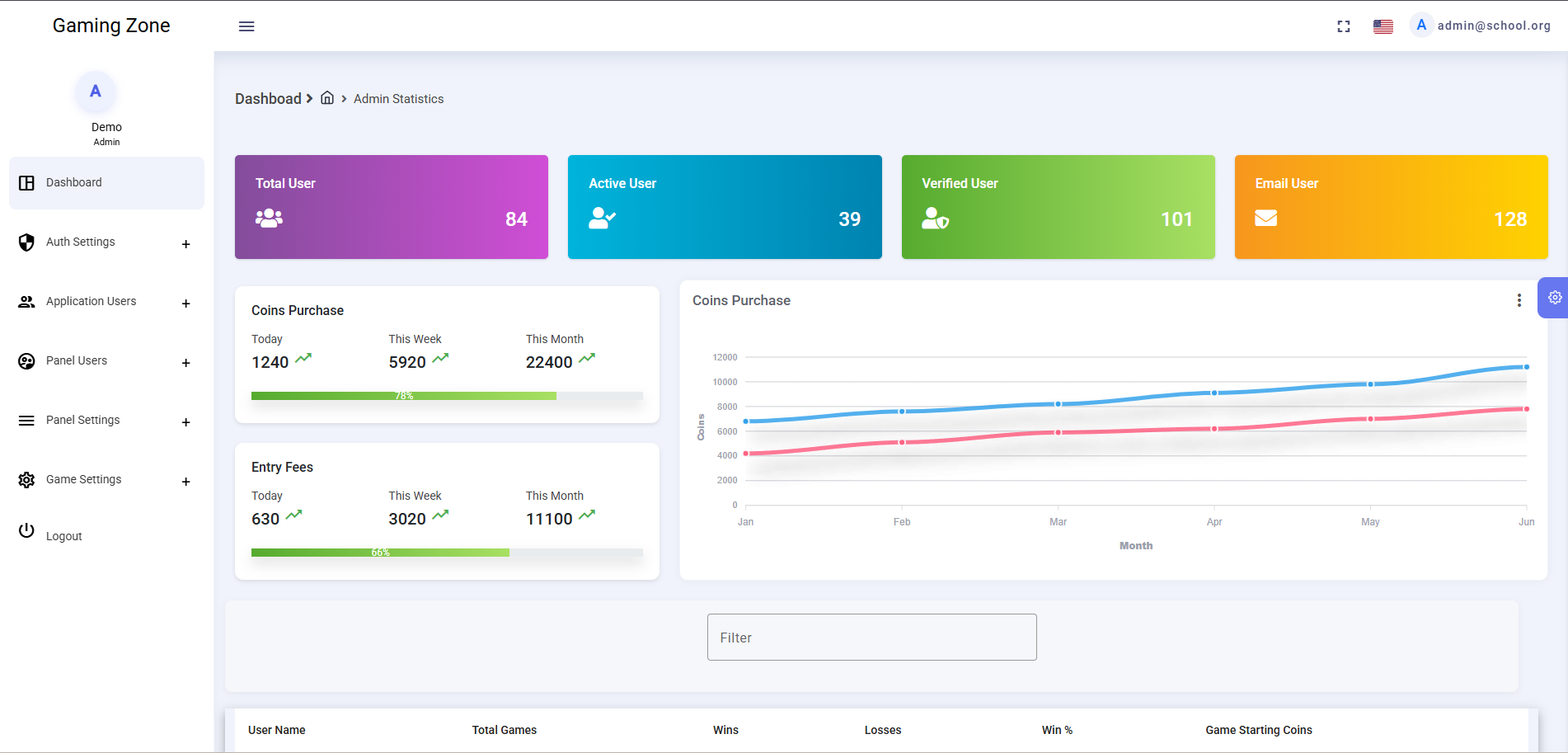Viewport: 1568px width, 753px height.
Task: Open Panel Settings menu item
Action: point(83,421)
